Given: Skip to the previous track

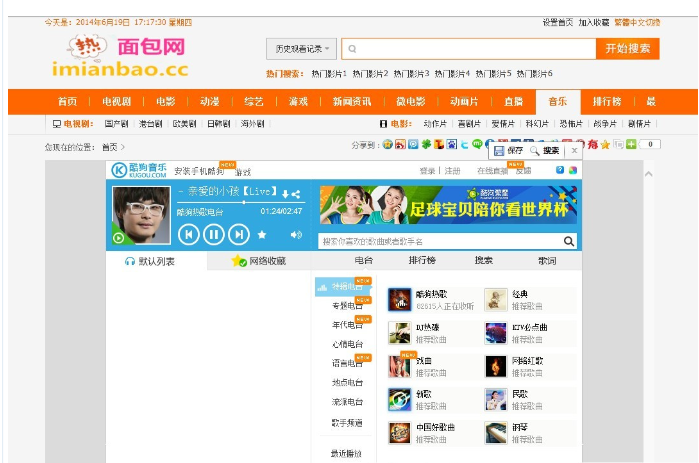Looking at the screenshot, I should tap(188, 234).
